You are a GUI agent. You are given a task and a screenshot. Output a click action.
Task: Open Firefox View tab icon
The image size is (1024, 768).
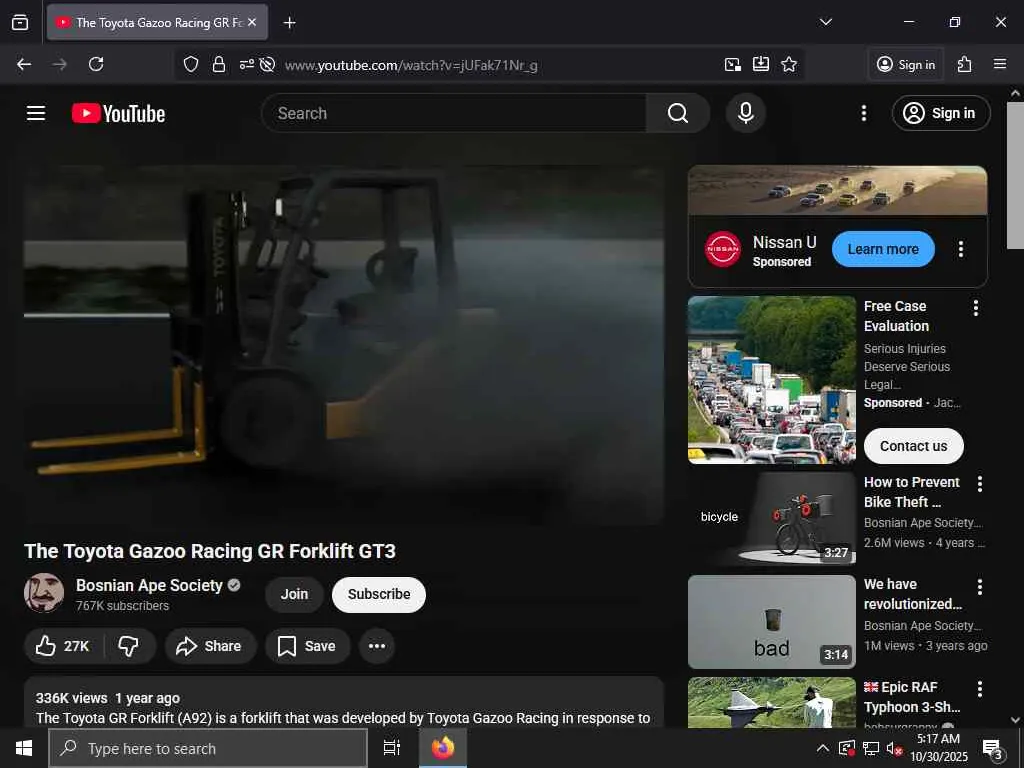[20, 22]
